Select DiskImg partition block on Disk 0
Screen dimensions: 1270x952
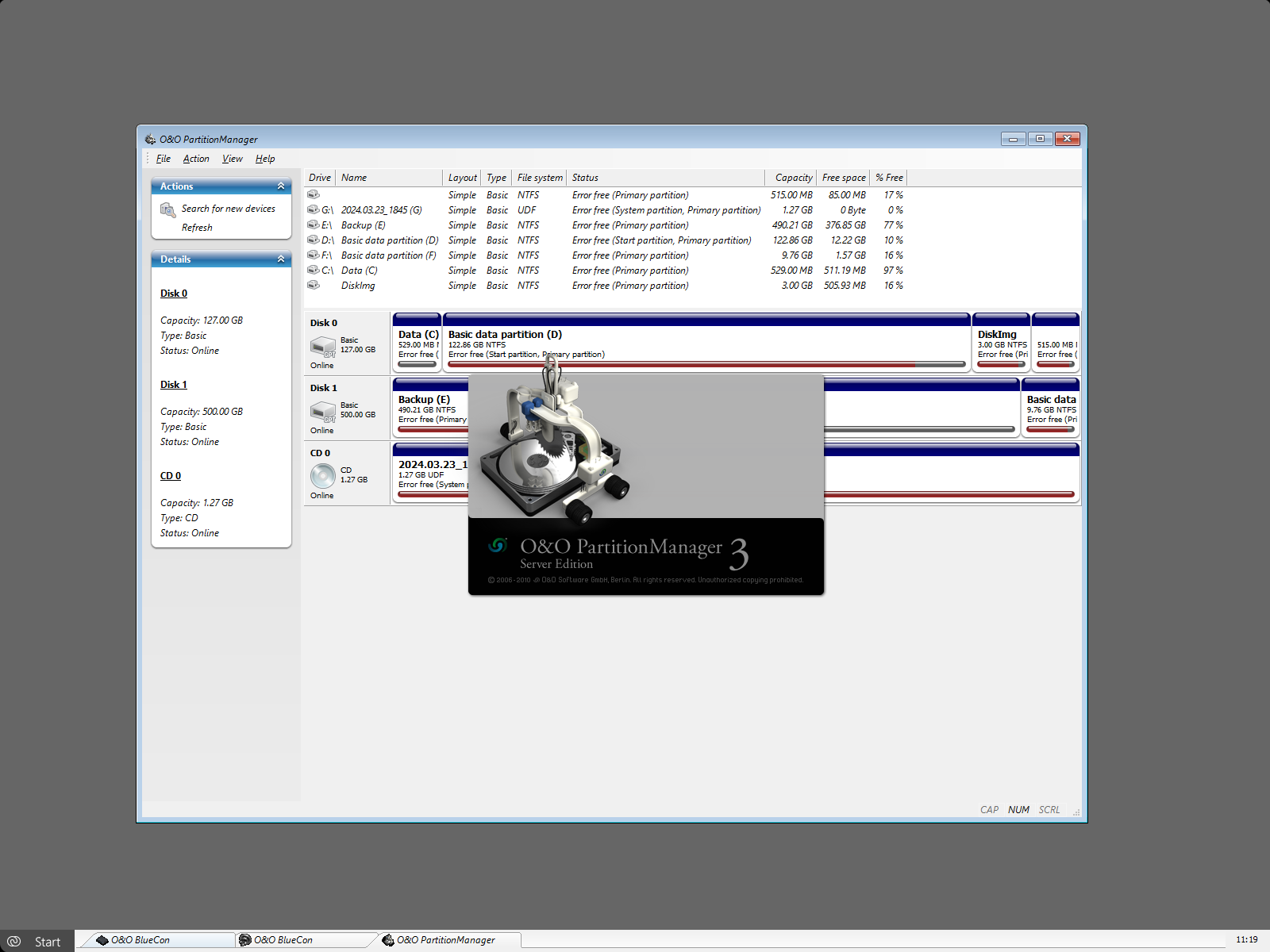coord(1002,342)
